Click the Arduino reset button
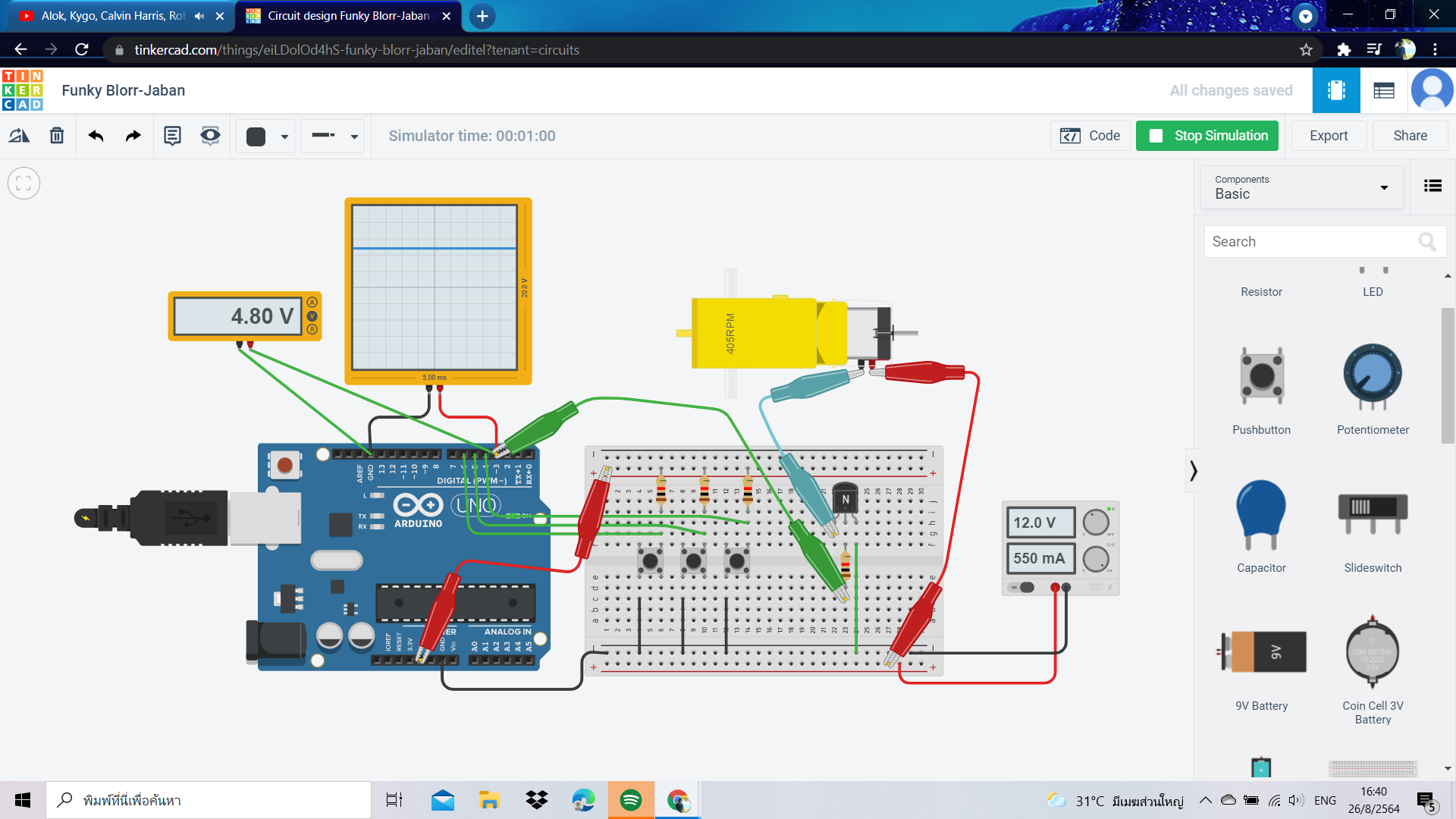Viewport: 1456px width, 819px height. coord(284,465)
